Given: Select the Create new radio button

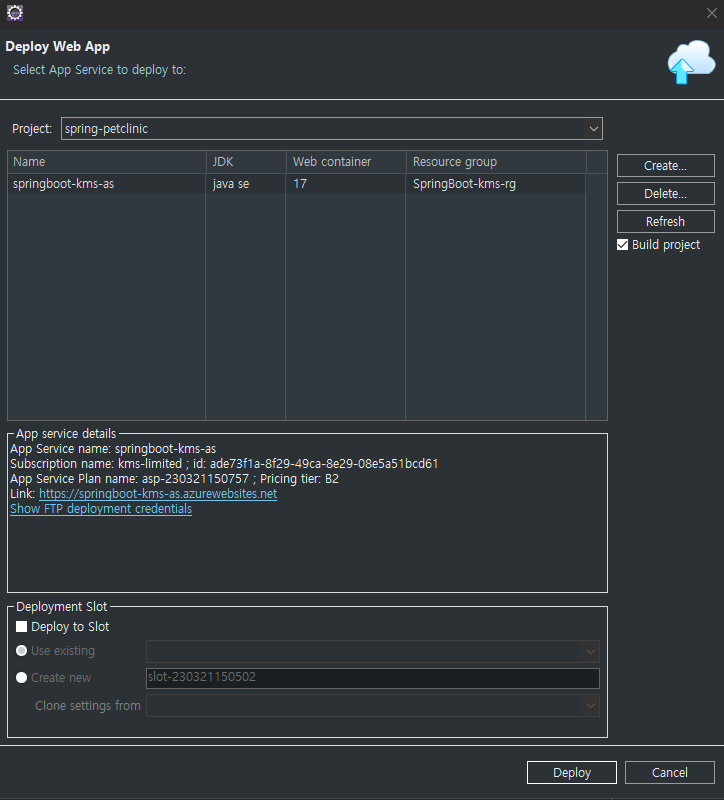Looking at the screenshot, I should (21, 678).
